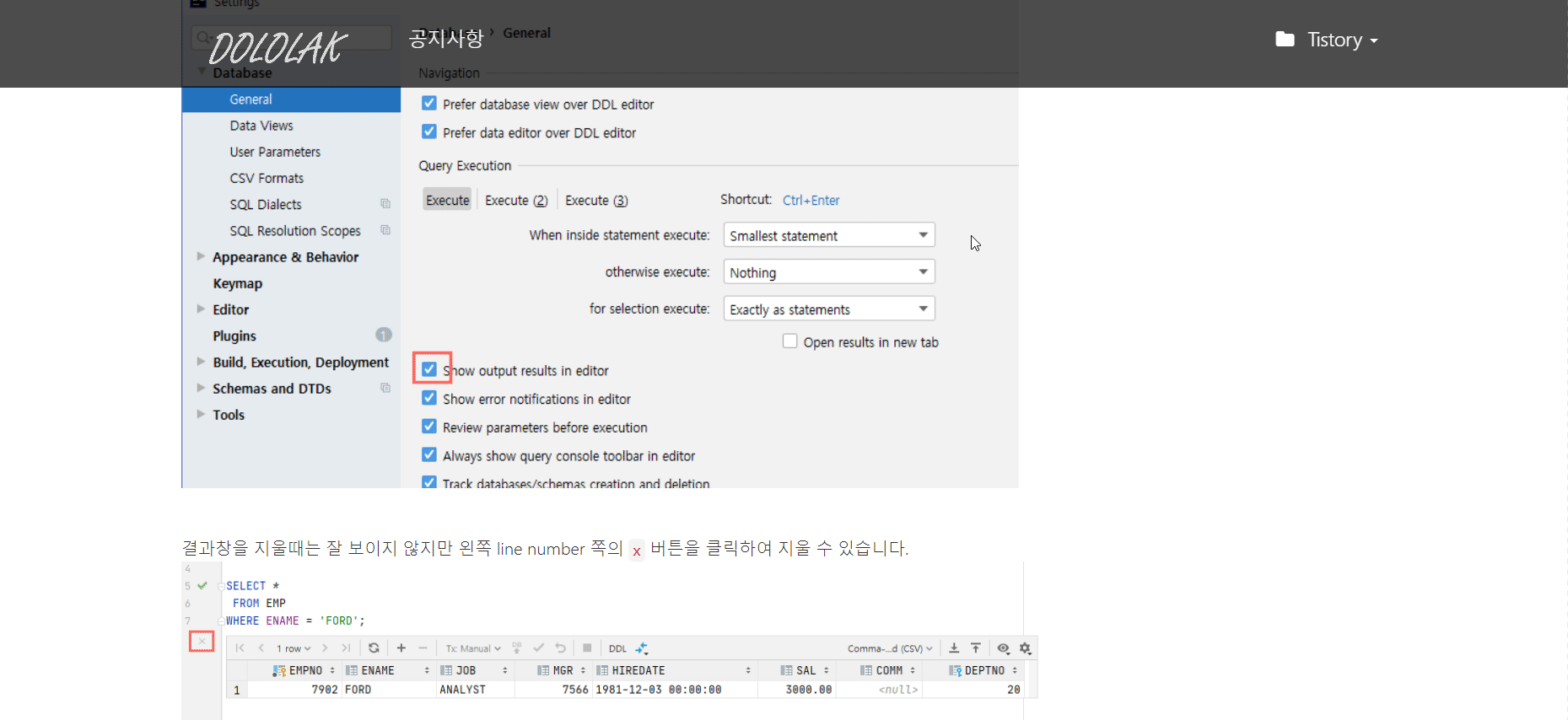Screen dimensions: 1568x720
Task: Open Data Views settings
Action: (x=261, y=126)
